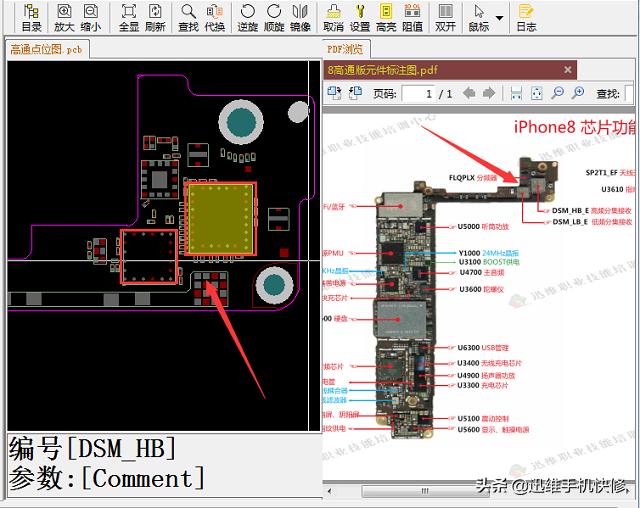Open the 目录 directory tool

31,17
